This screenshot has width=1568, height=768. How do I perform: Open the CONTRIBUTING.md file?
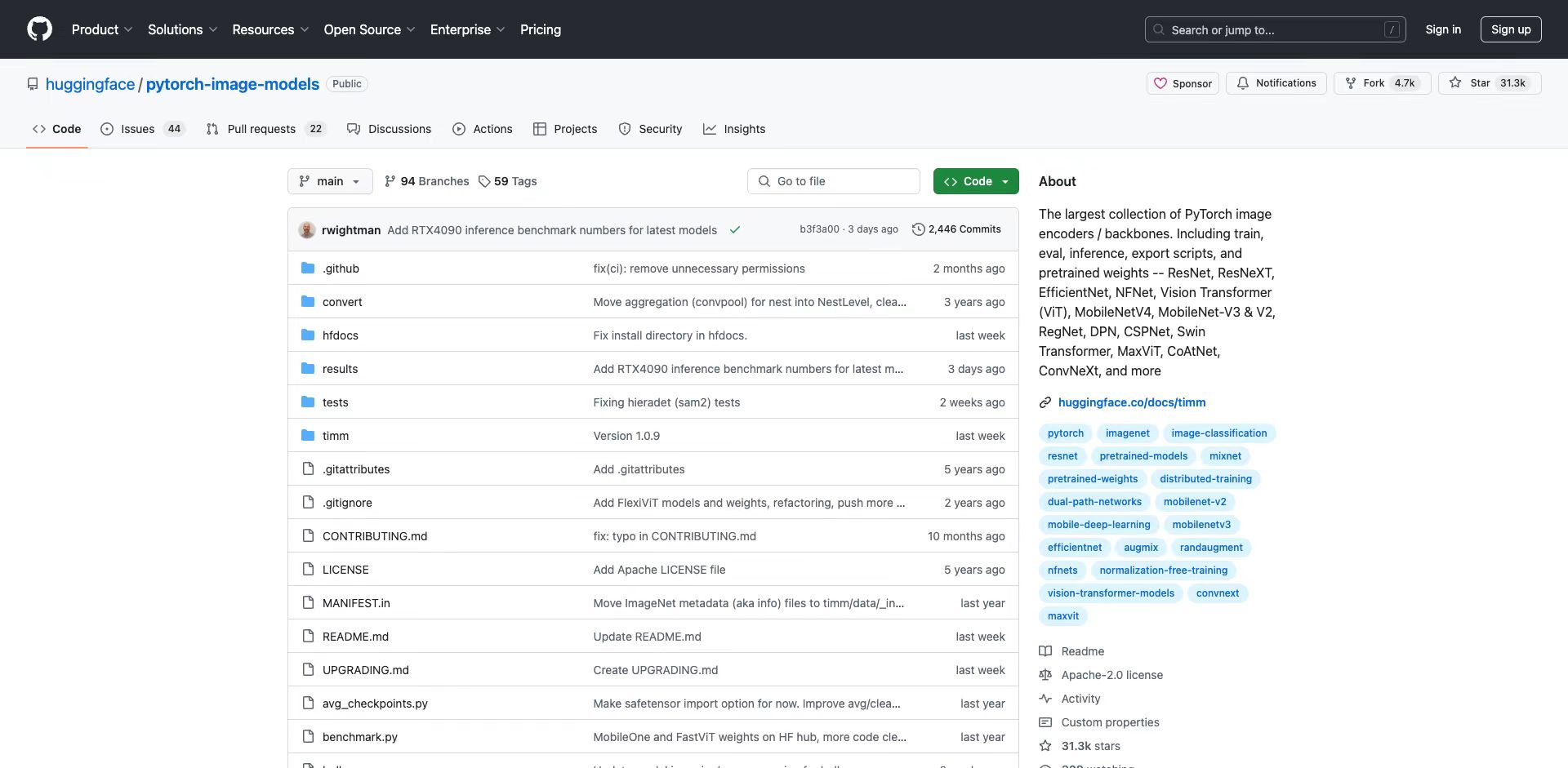(x=375, y=536)
